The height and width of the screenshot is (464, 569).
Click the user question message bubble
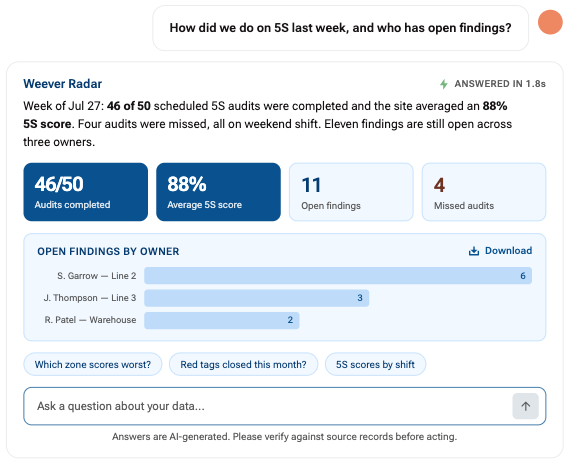point(340,28)
